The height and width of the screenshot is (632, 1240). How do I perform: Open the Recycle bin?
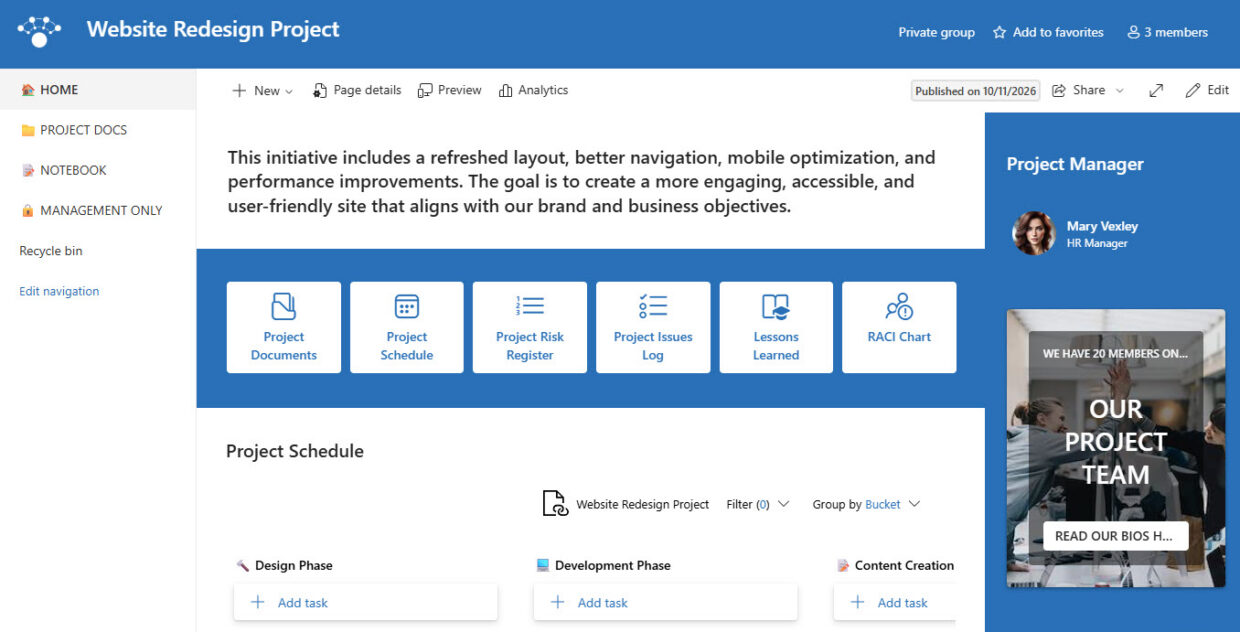[x=51, y=251]
